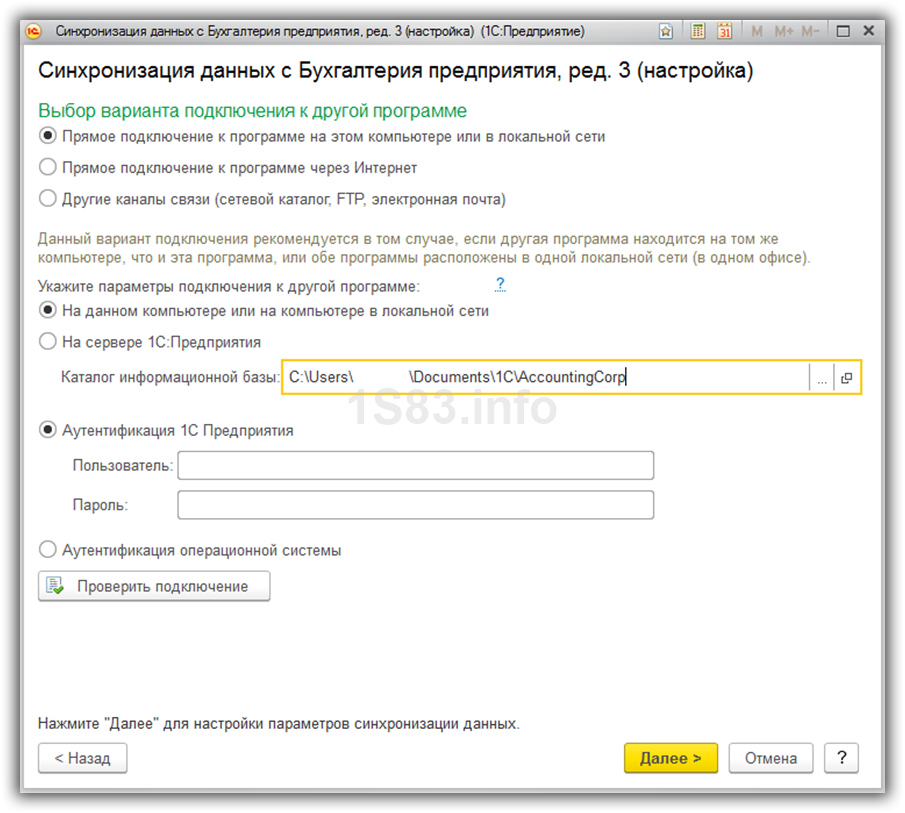Open the calendar icon in title bar
Viewport: 905px width, 813px height.
724,31
